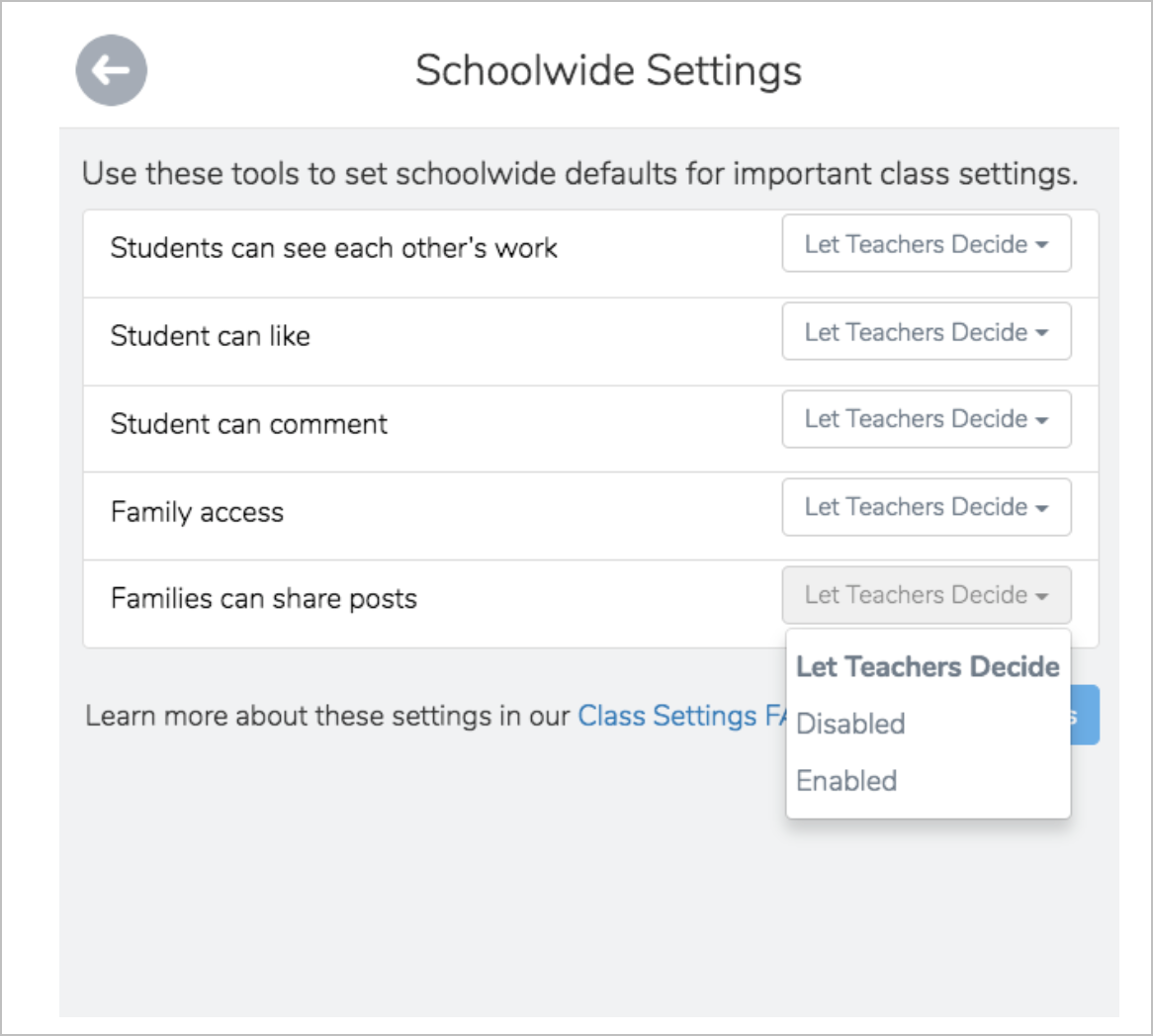Click the back arrow icon
This screenshot has height=1036, width=1153.
coord(112,70)
